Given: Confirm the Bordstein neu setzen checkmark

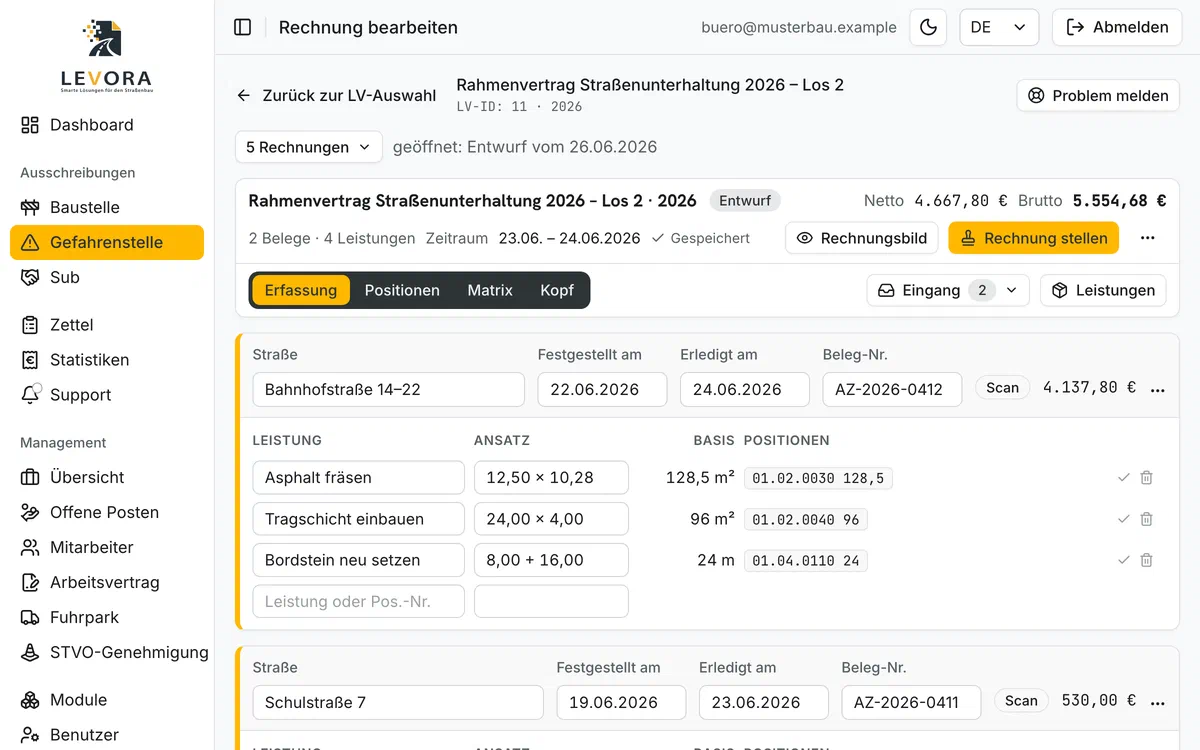Looking at the screenshot, I should (1123, 560).
